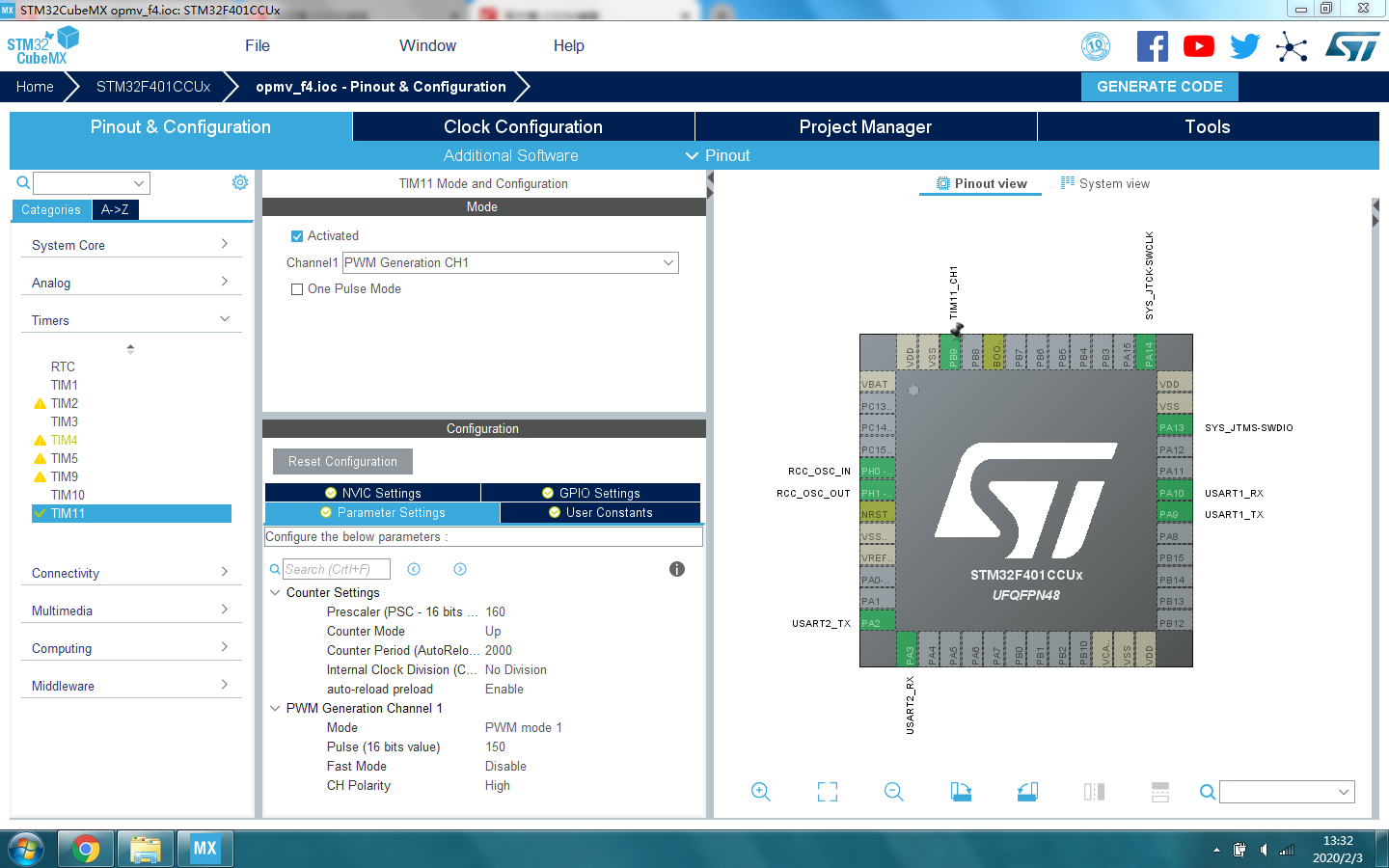Zoom out of the pinout view
The height and width of the screenshot is (868, 1389).
894,792
